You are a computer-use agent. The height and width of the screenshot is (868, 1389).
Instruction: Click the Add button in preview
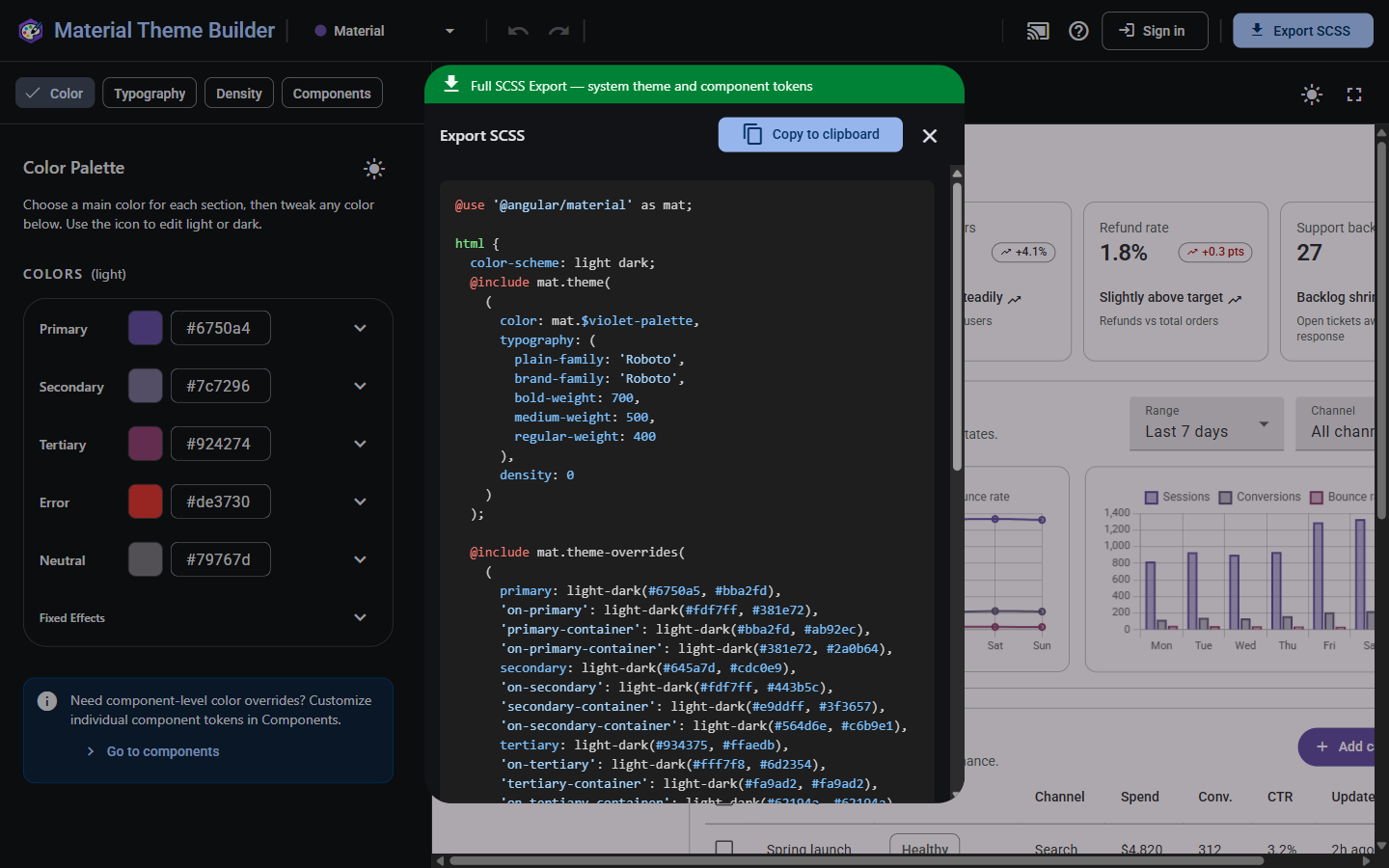1337,746
